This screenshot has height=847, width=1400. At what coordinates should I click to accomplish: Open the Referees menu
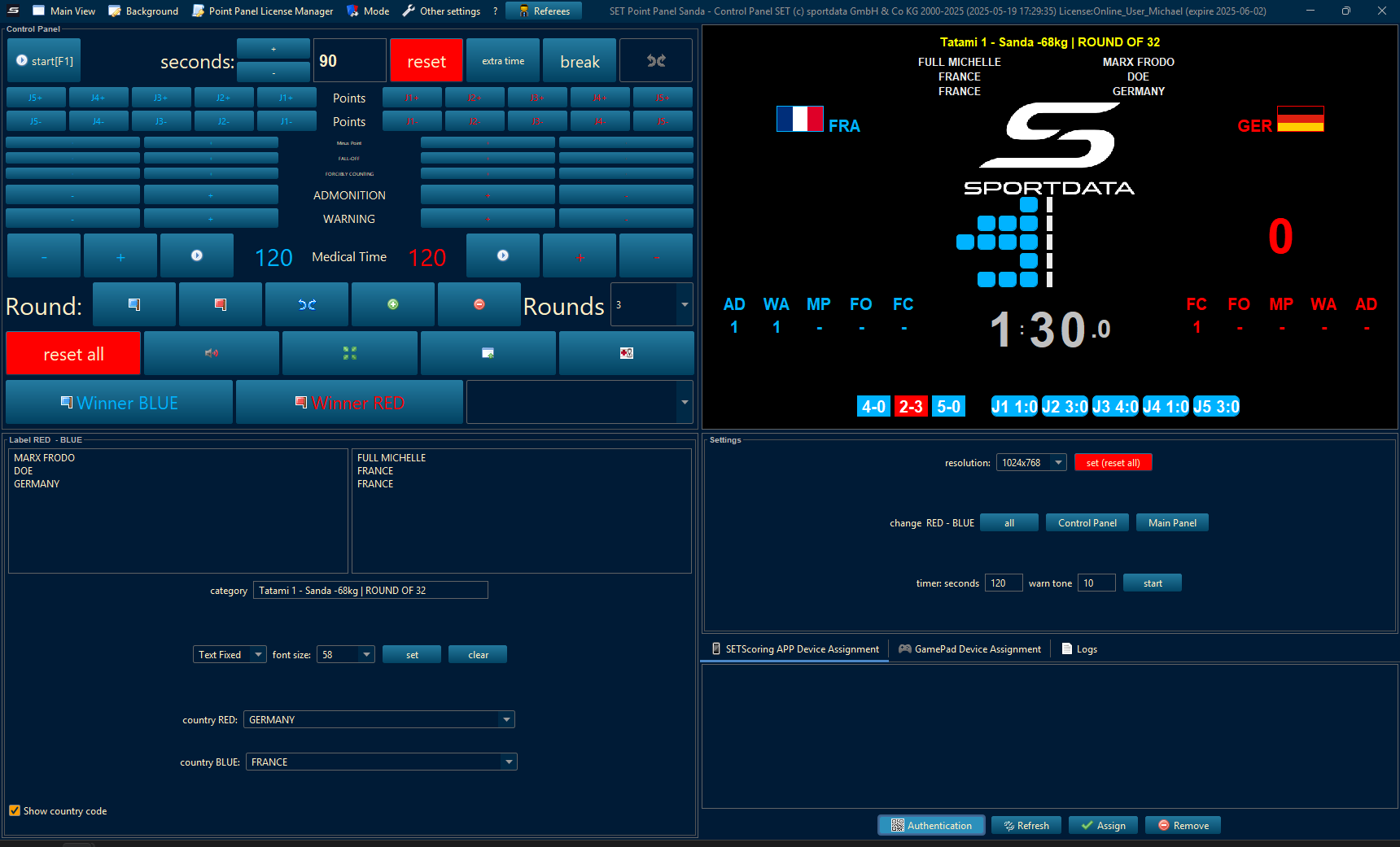coord(544,11)
